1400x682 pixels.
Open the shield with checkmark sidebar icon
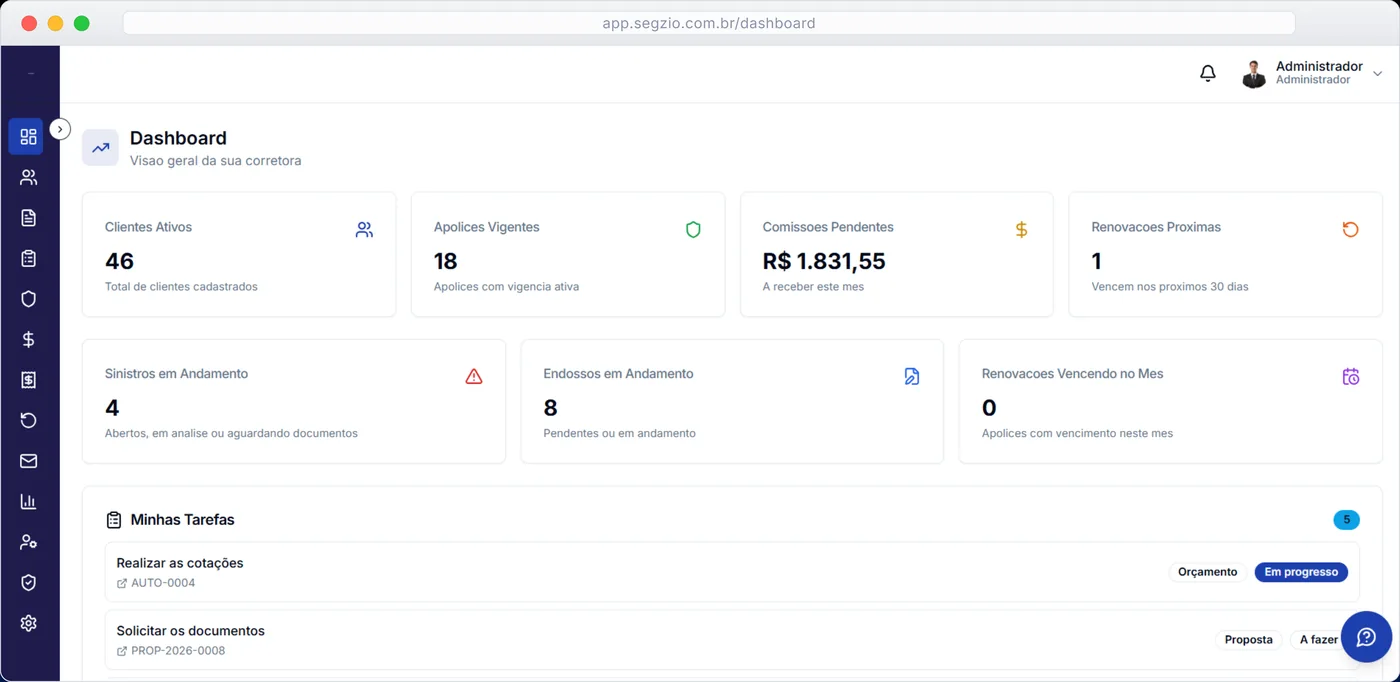pyautogui.click(x=28, y=582)
